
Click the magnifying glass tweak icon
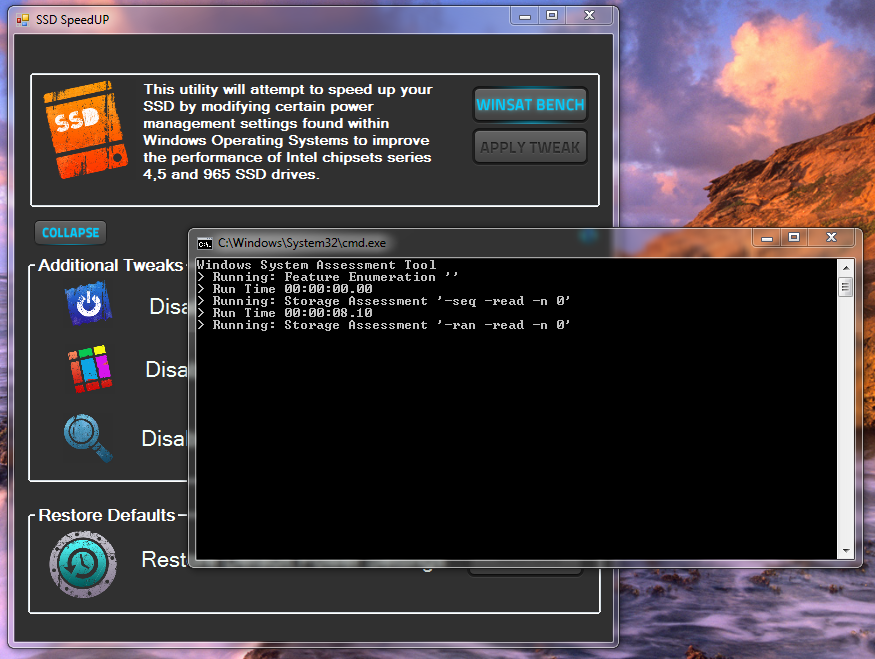[87, 437]
